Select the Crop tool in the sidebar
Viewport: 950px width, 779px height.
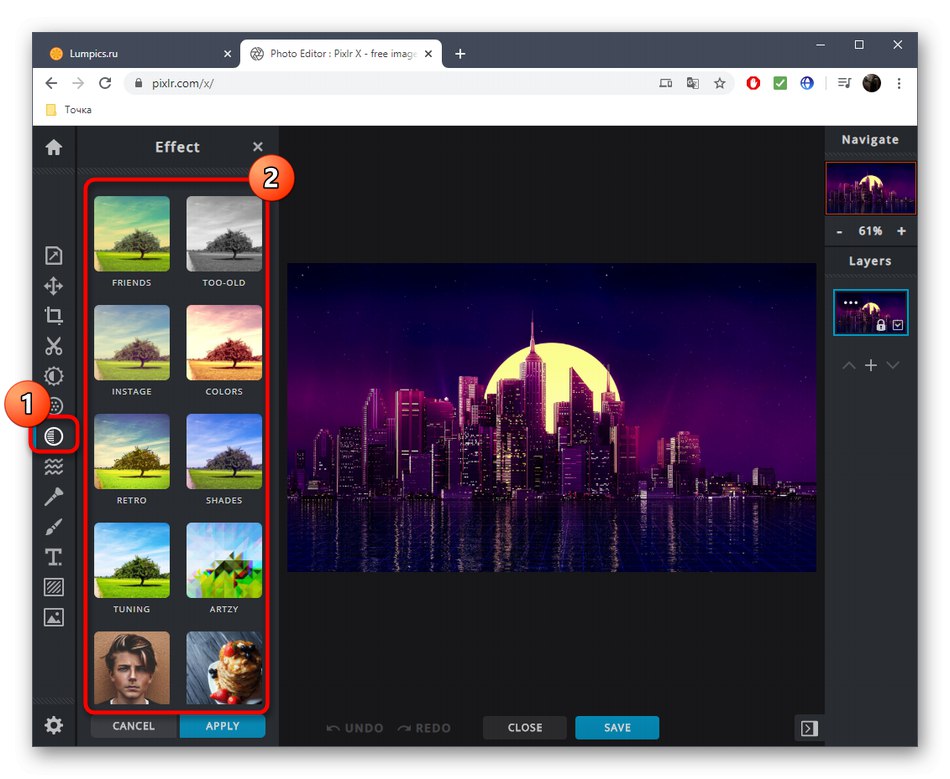pyautogui.click(x=54, y=316)
